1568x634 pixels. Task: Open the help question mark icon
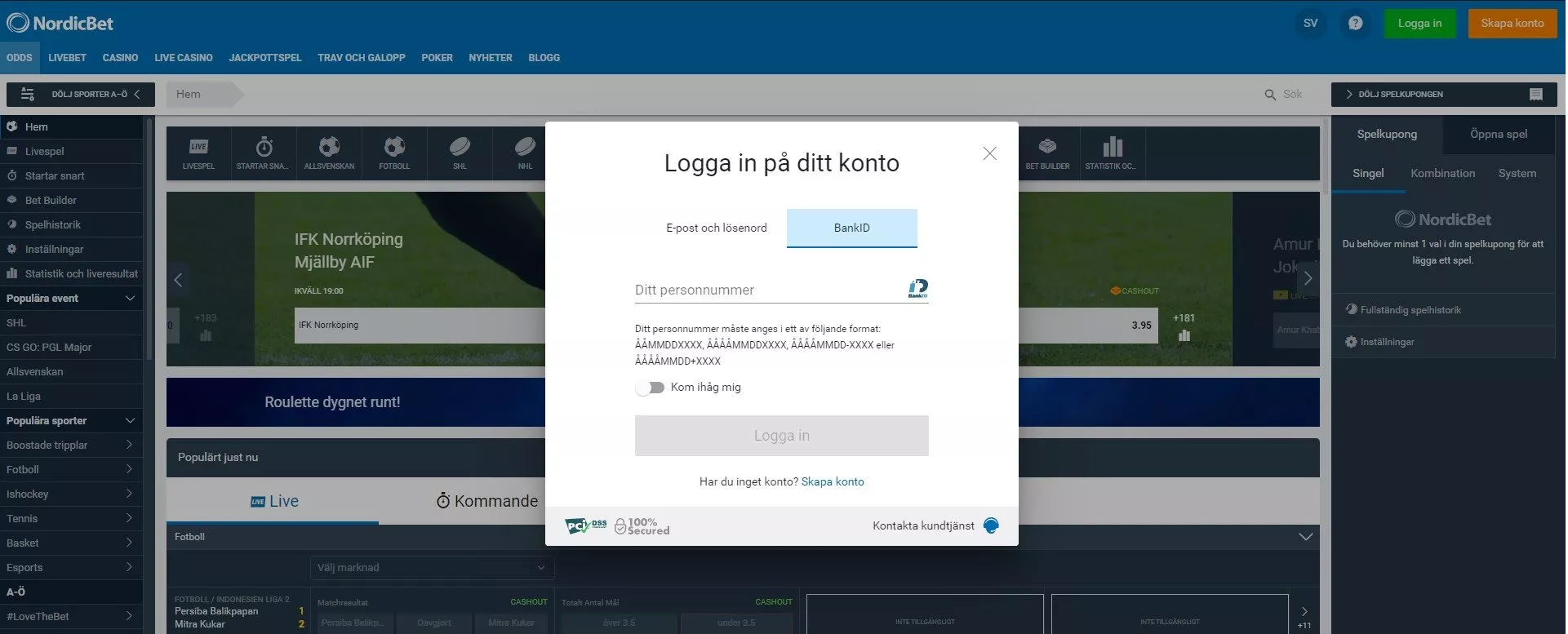[x=1355, y=23]
